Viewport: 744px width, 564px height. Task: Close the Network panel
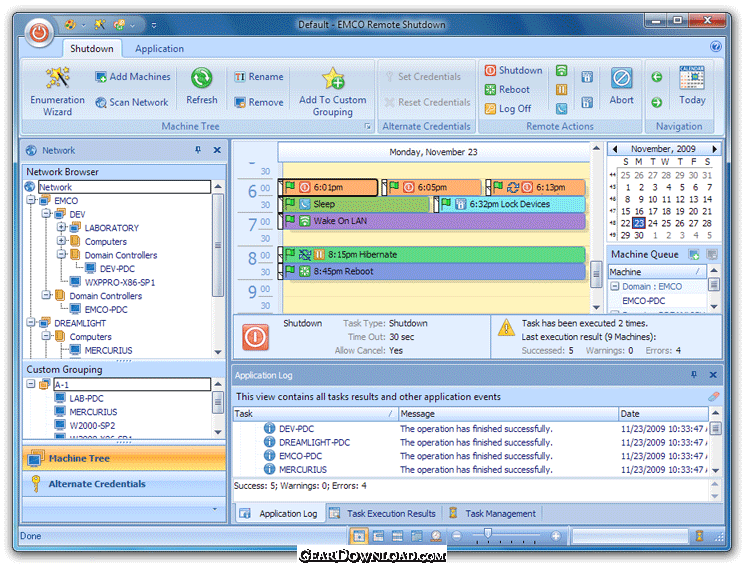click(x=217, y=150)
